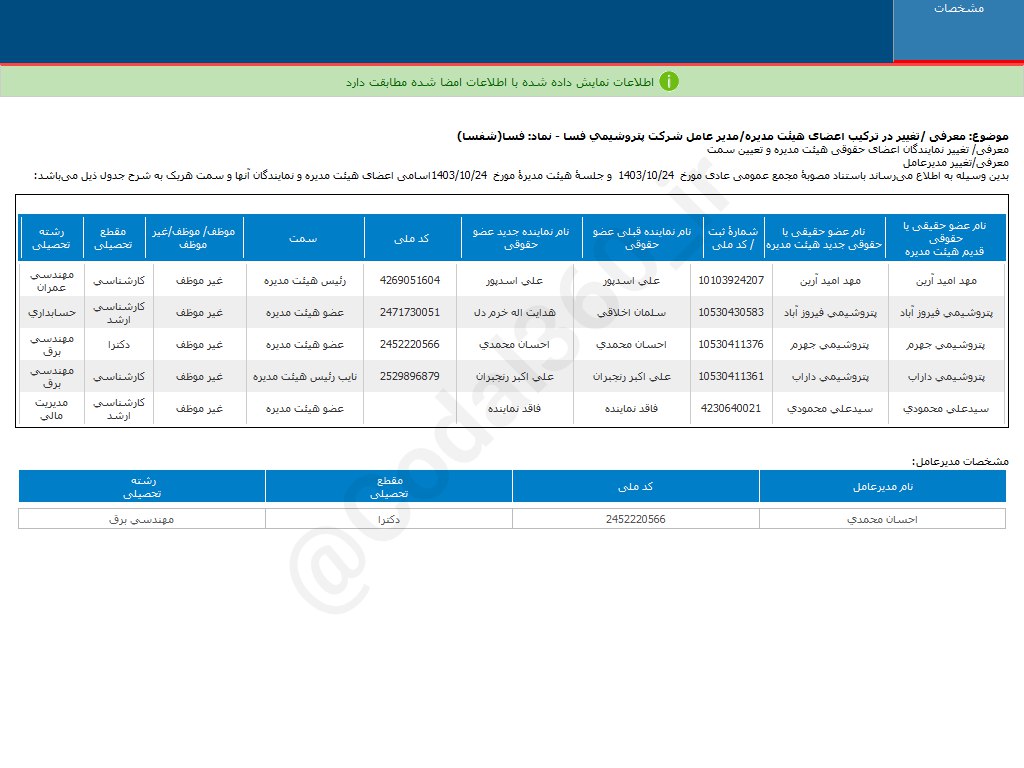Click the green info icon in notification bar

669,81
